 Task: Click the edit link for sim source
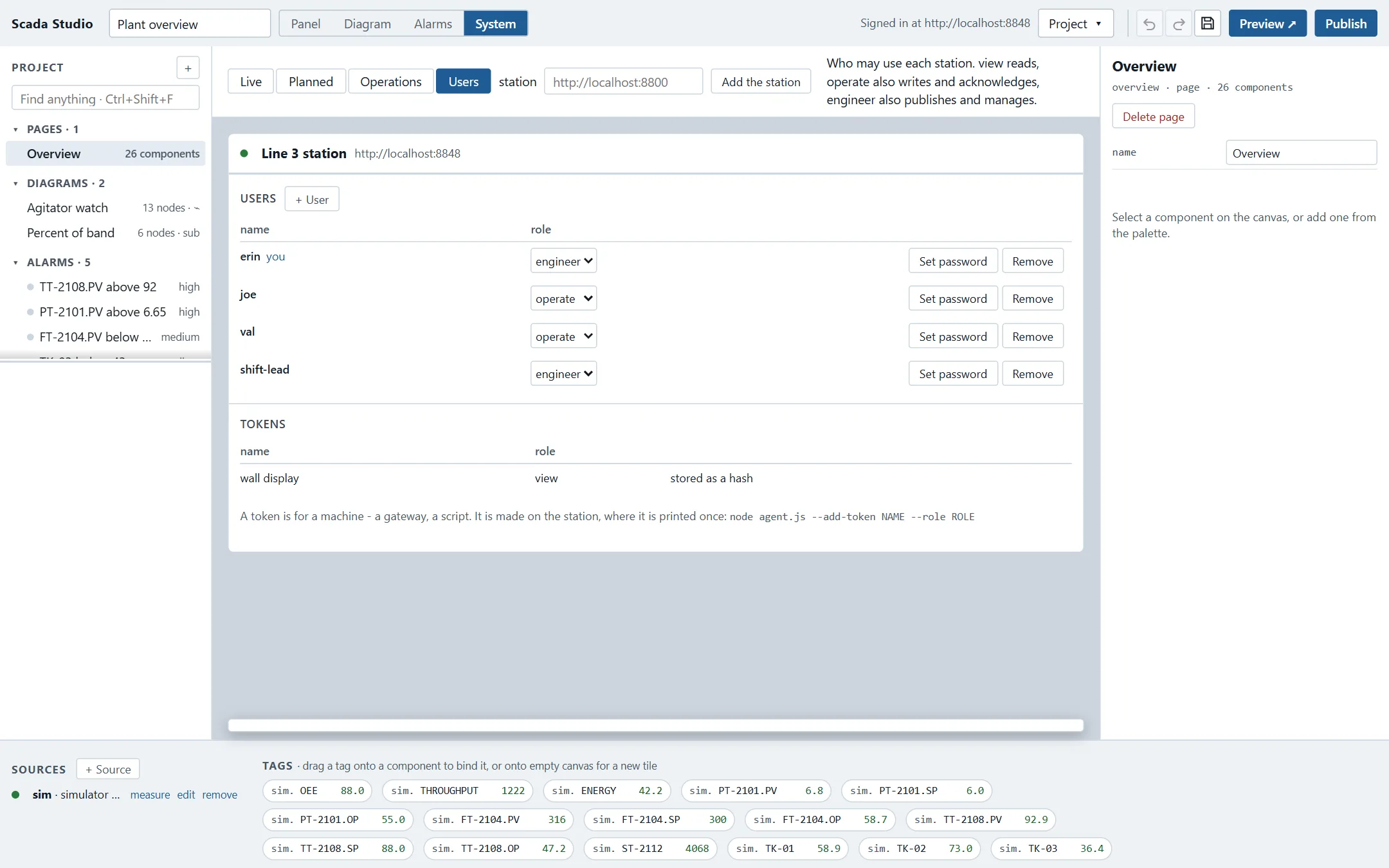tap(186, 795)
